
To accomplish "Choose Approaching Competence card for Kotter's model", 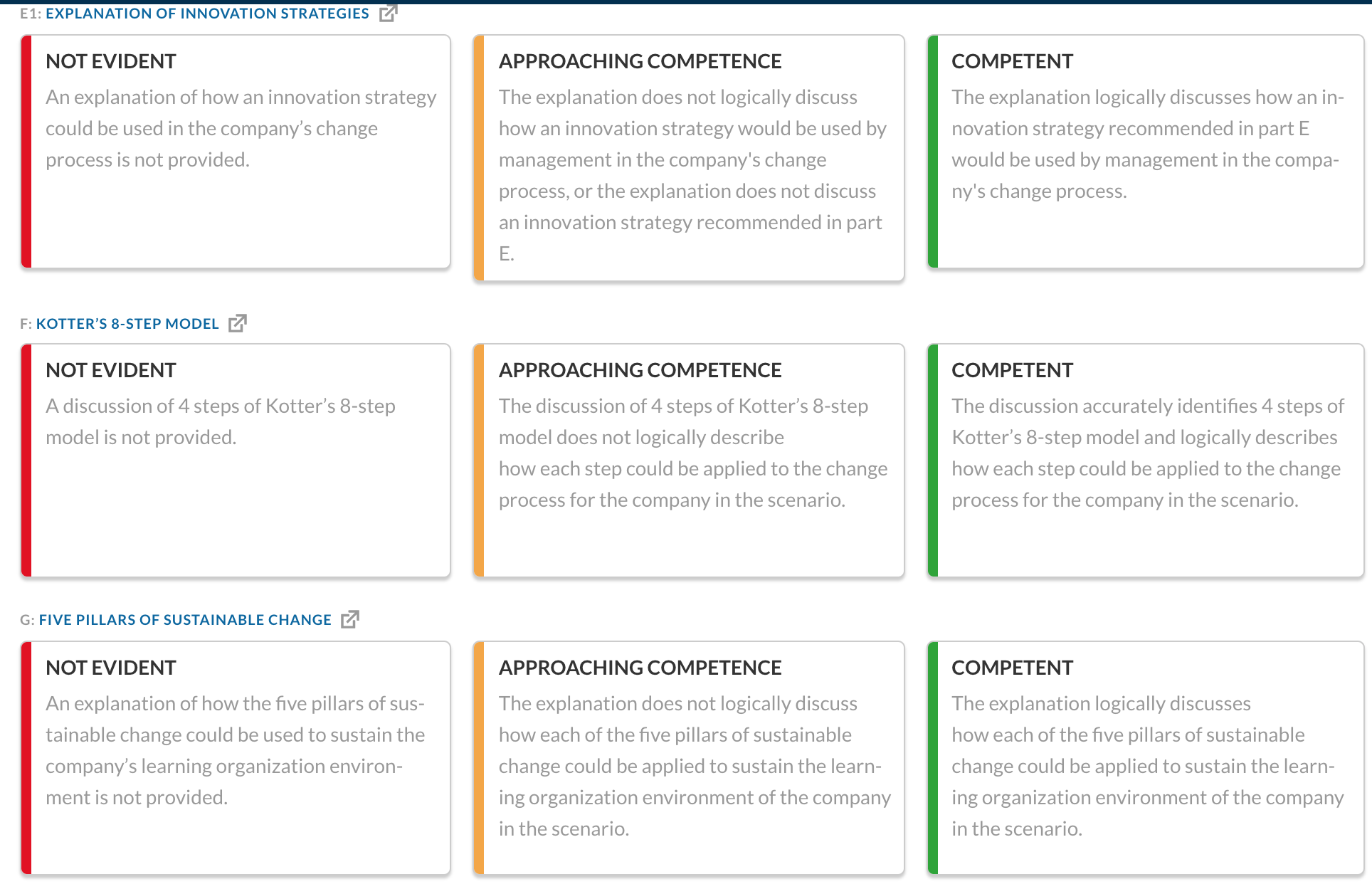I will coord(689,461).
